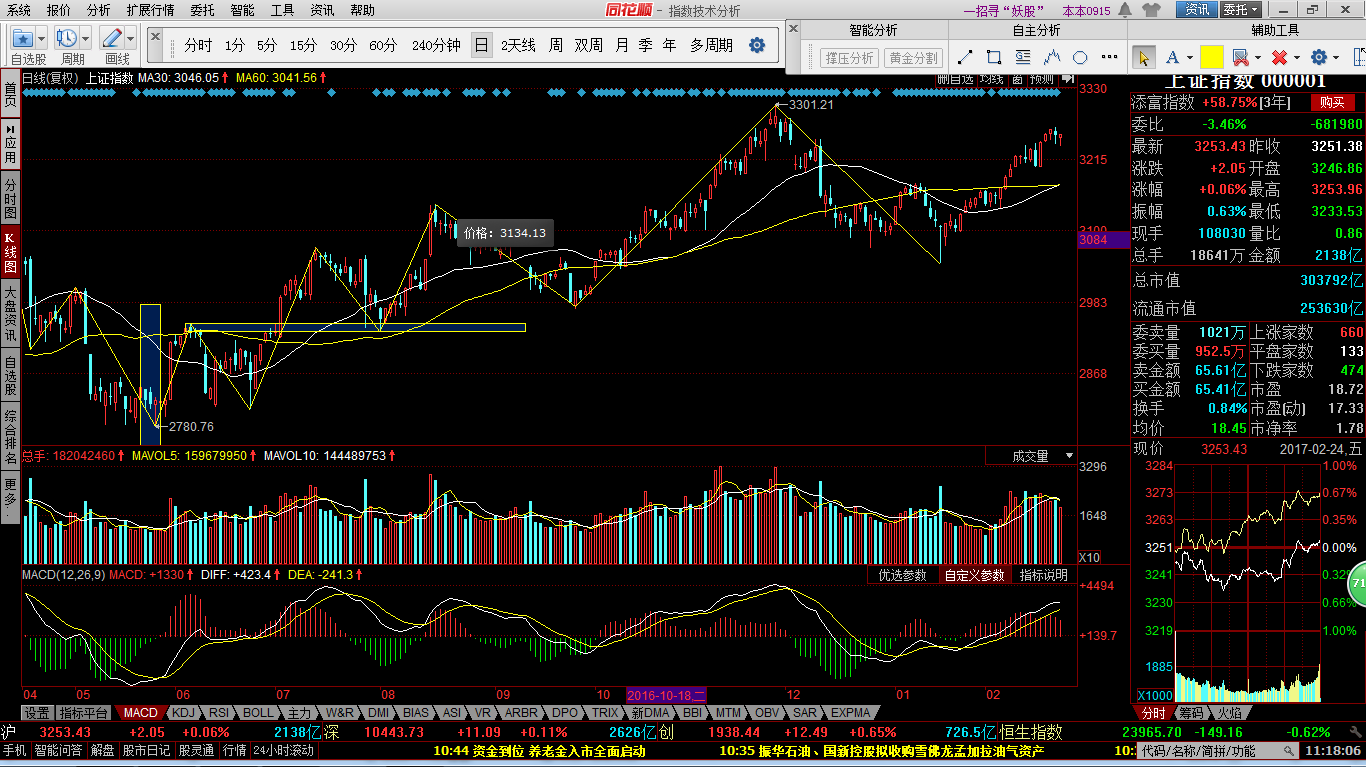Expand auxiliary gear dropdown arrow
The image size is (1366, 767).
coord(1336,58)
